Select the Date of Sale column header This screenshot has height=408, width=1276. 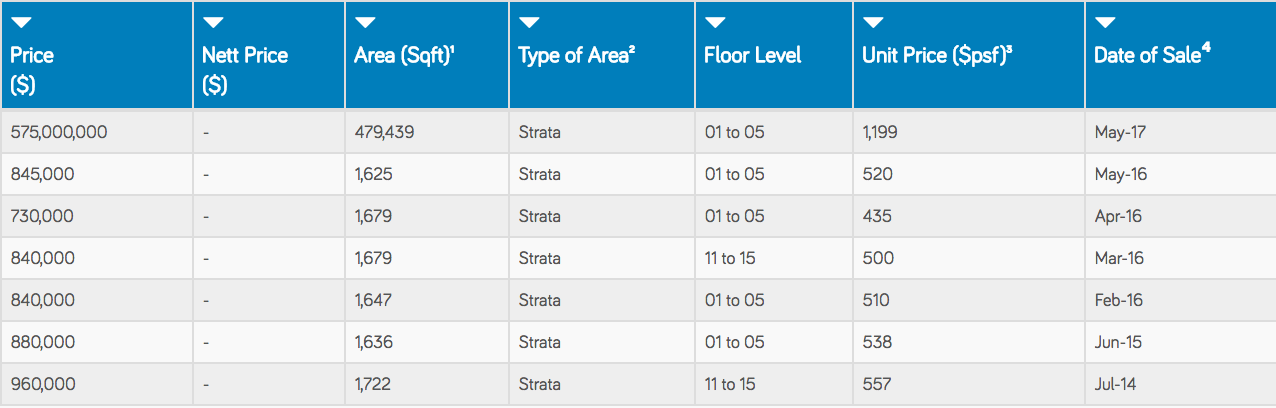point(1180,55)
